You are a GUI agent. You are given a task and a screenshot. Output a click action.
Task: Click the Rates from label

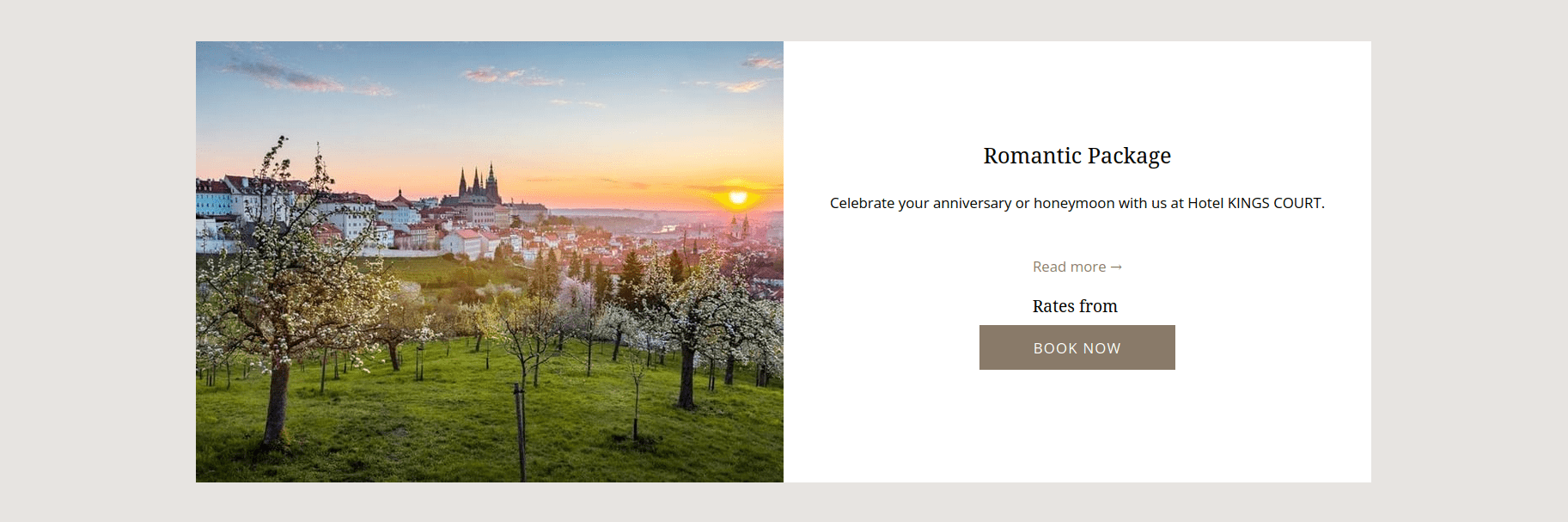pyautogui.click(x=1075, y=306)
